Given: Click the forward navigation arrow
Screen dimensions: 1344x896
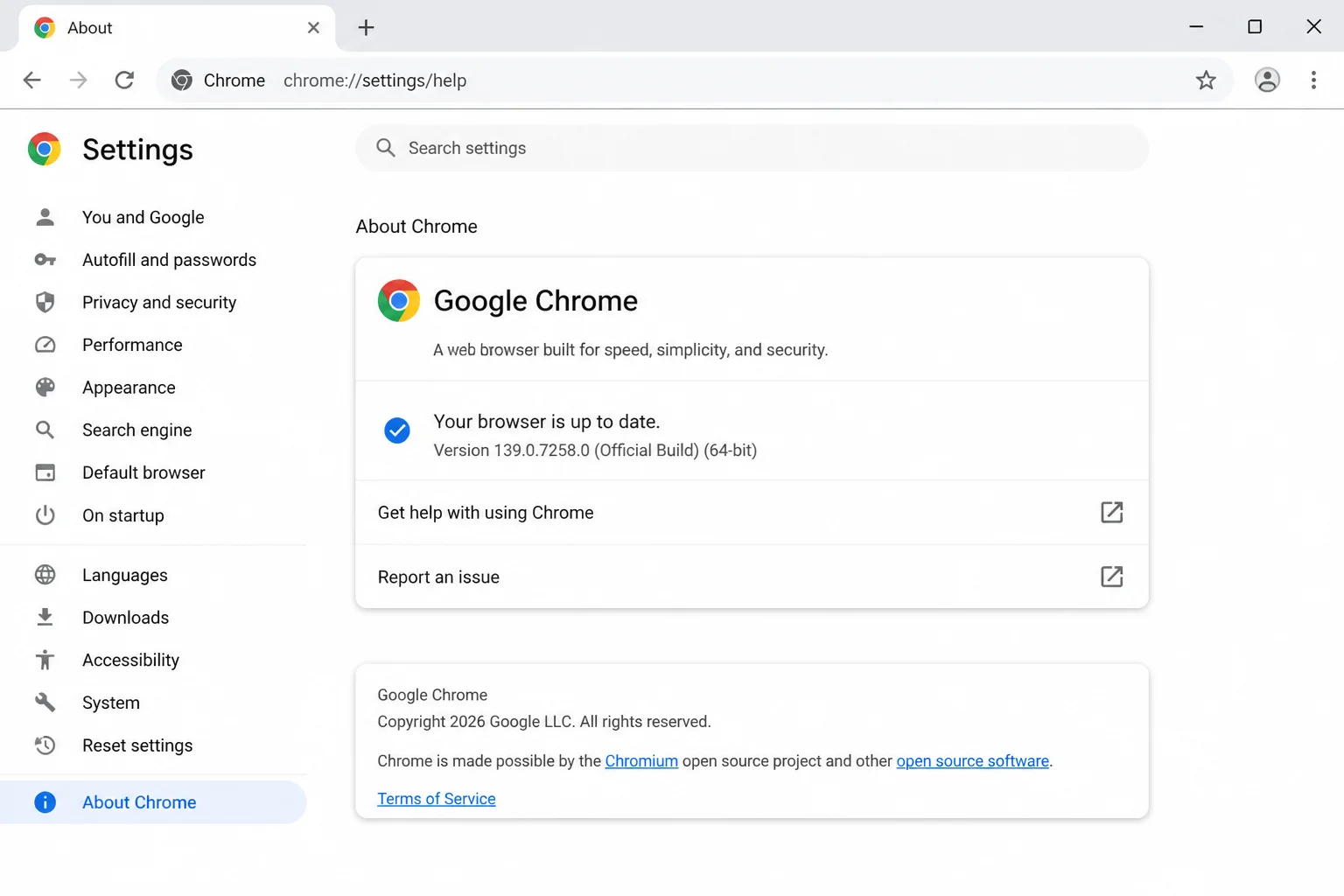Looking at the screenshot, I should (79, 80).
